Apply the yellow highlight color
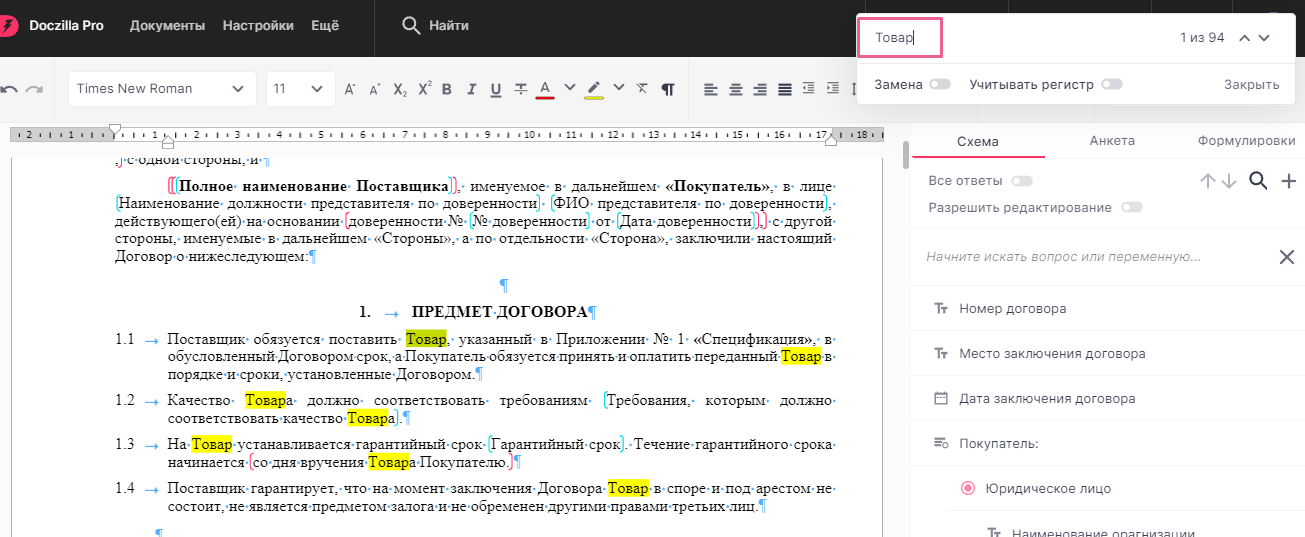 click(594, 89)
